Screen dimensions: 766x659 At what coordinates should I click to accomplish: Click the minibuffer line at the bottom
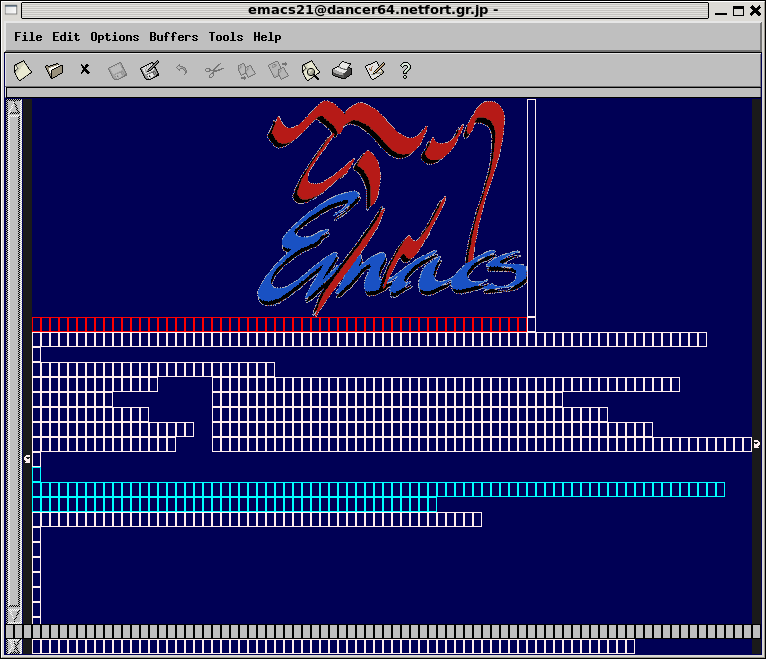[x=392, y=647]
